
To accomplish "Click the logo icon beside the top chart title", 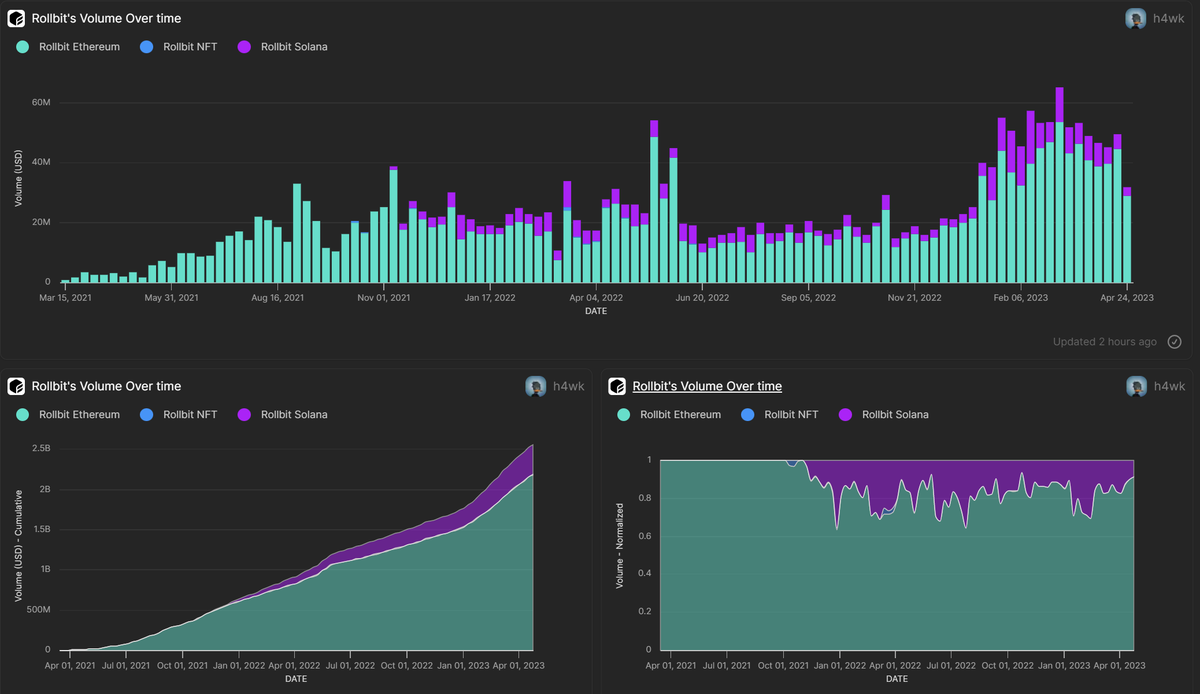I will (x=16, y=18).
